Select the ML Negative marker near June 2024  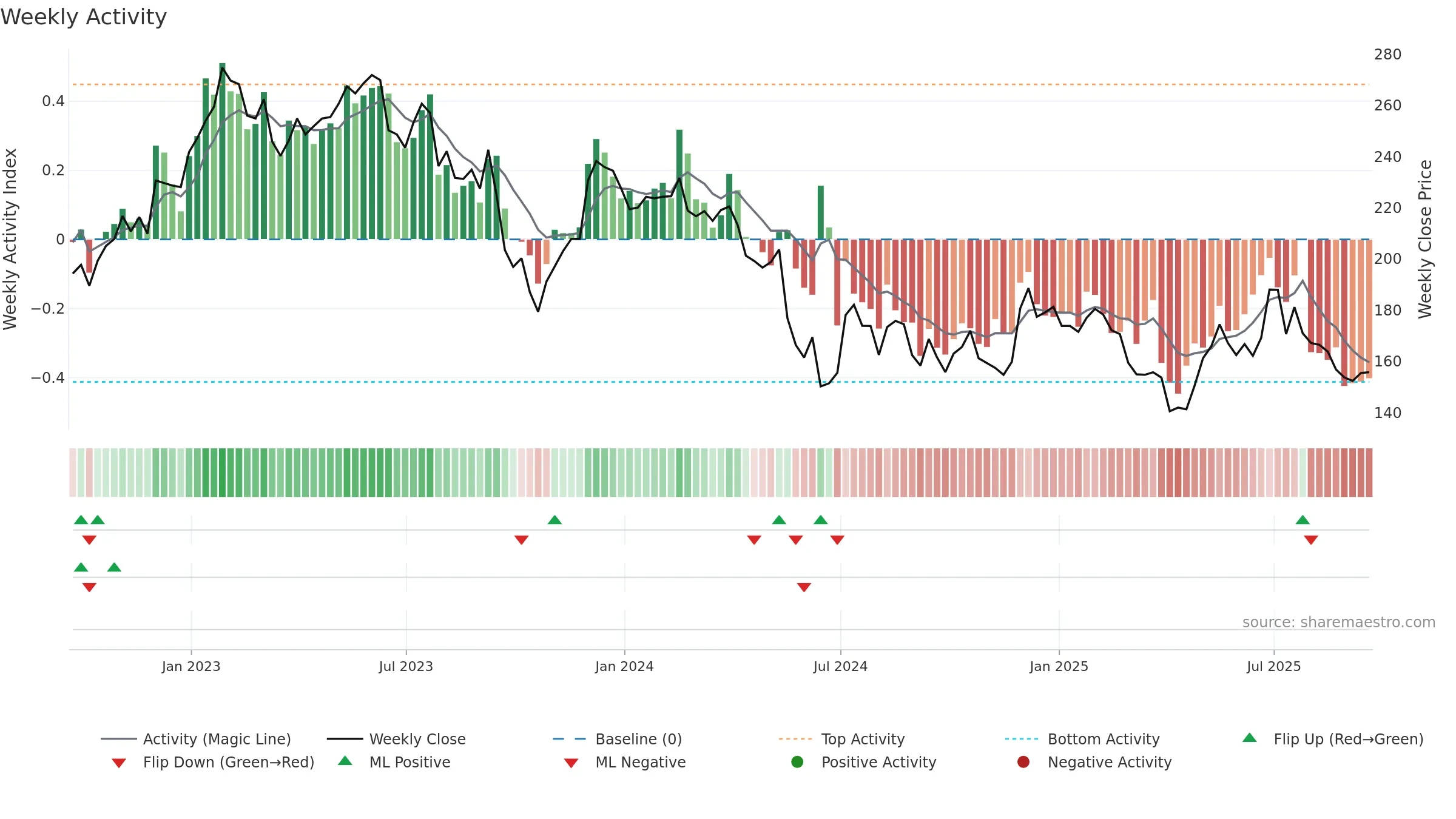click(804, 587)
